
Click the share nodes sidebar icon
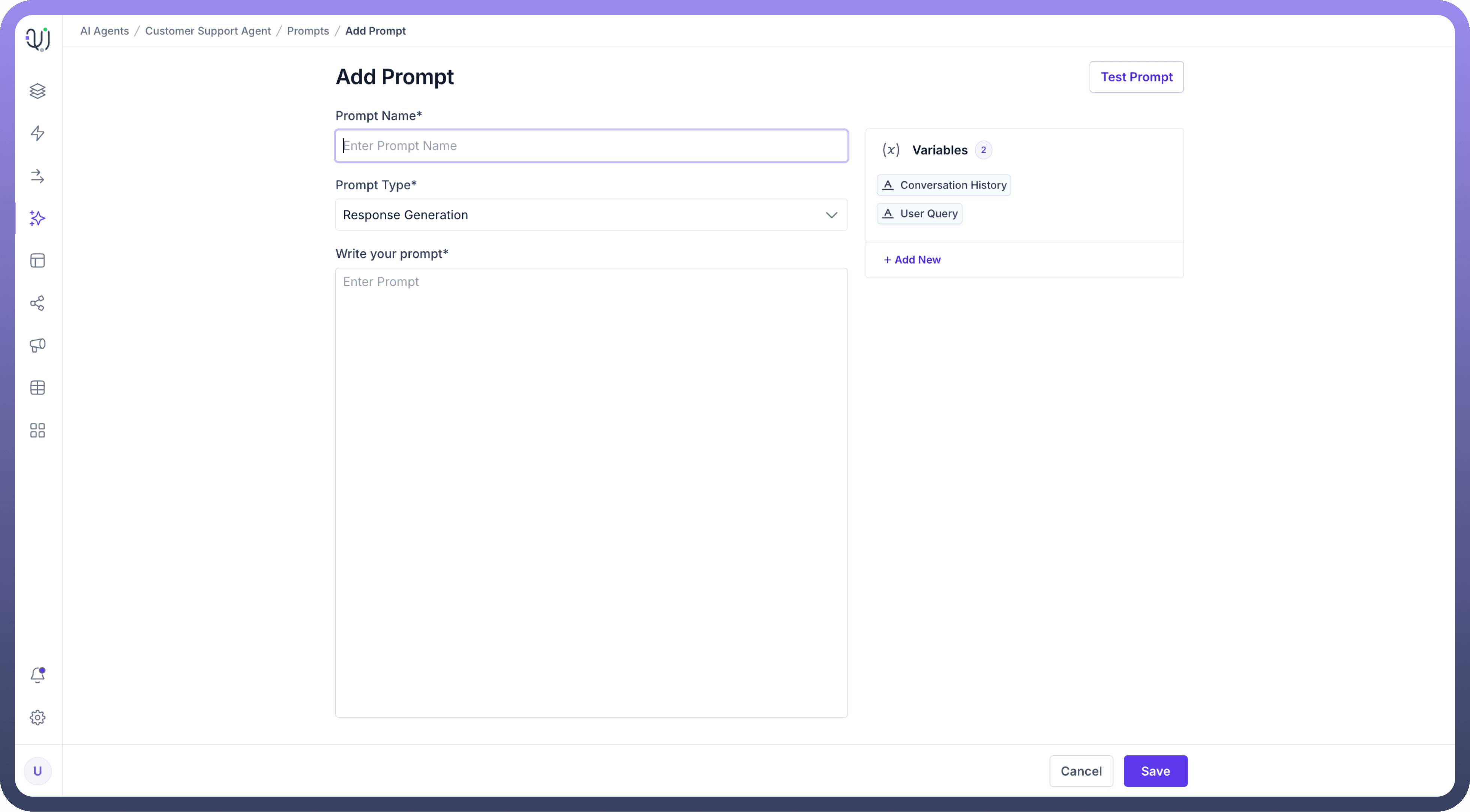pos(37,303)
